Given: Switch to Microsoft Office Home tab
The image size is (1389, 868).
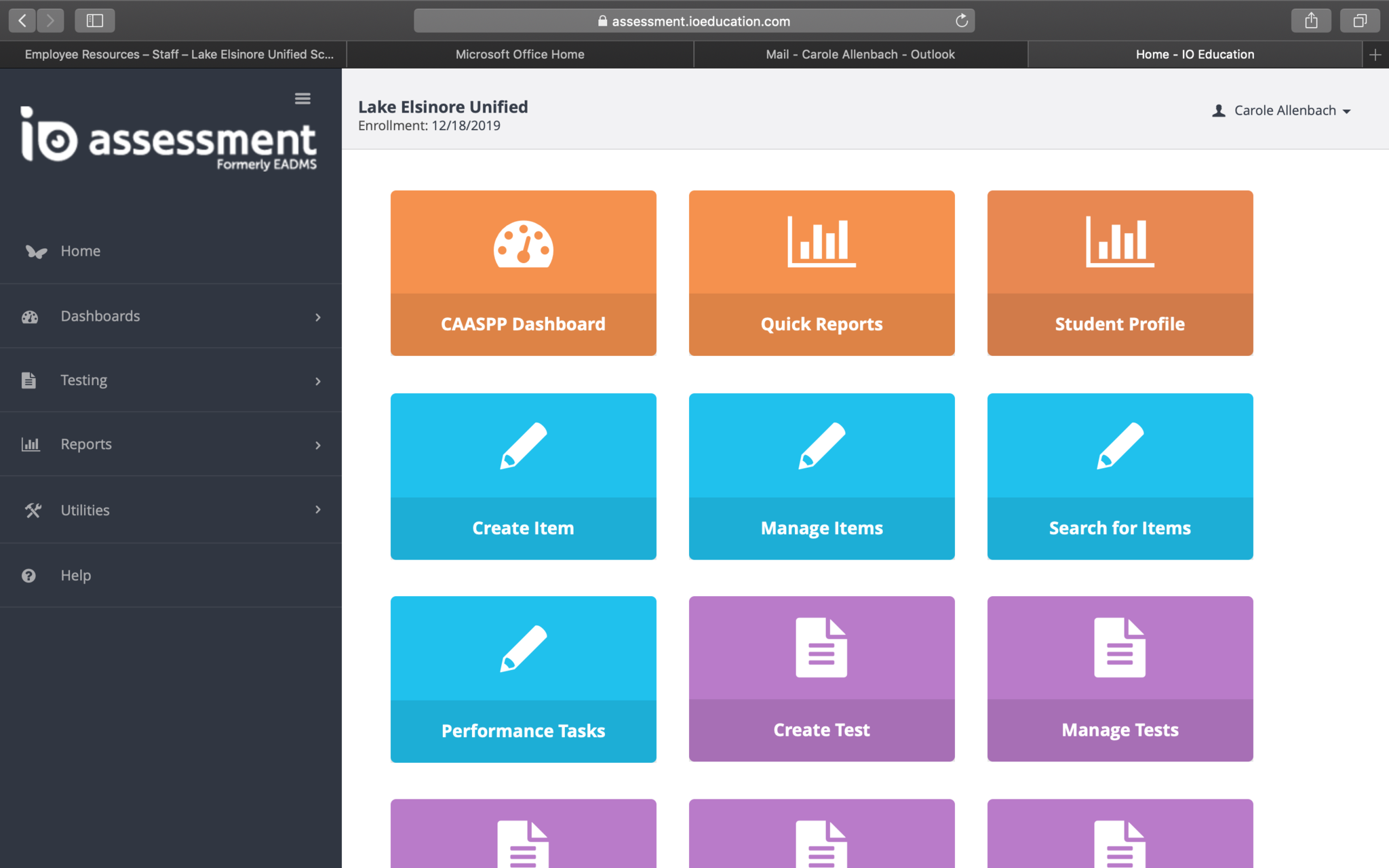Looking at the screenshot, I should 520,54.
